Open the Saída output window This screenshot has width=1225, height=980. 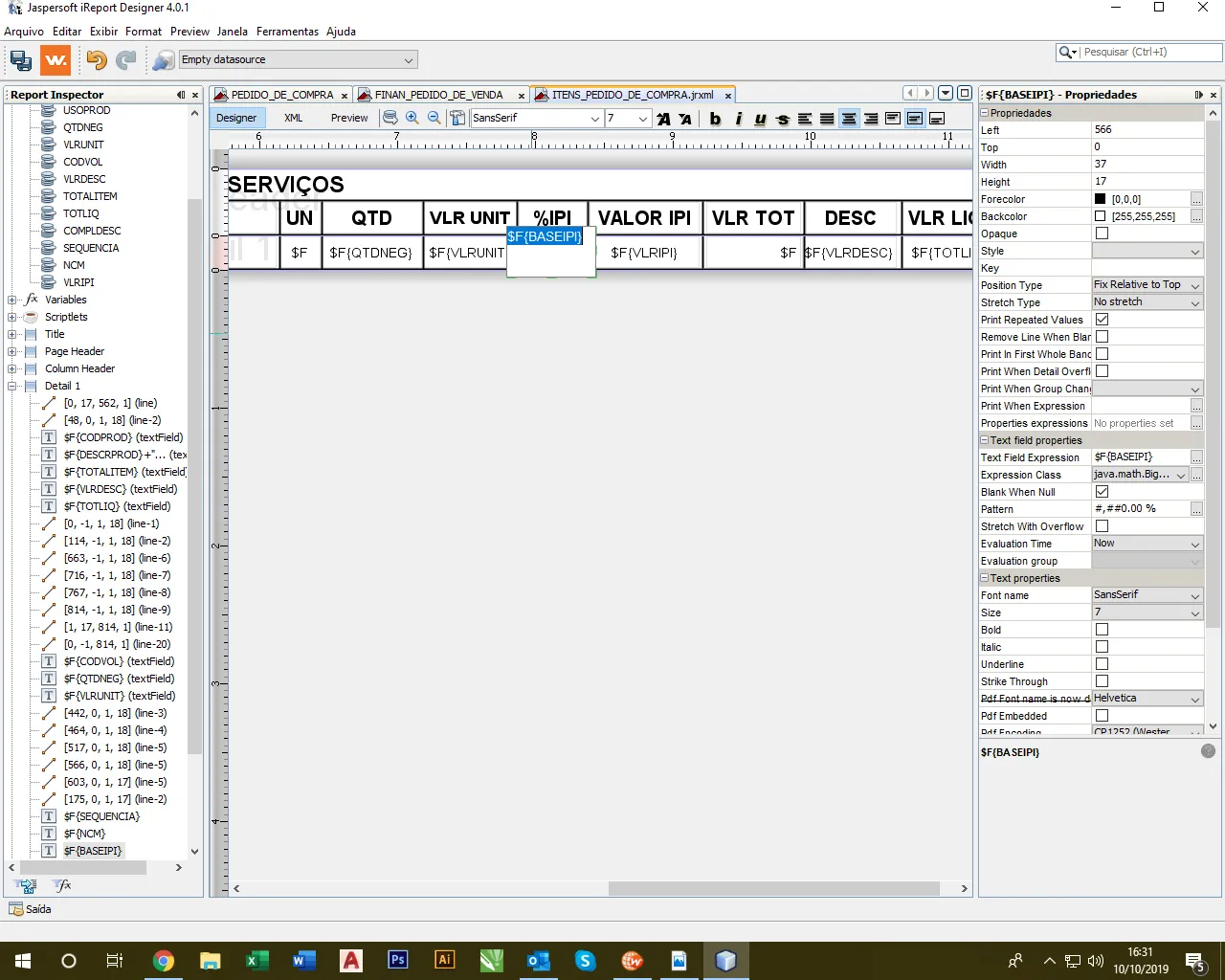tap(30, 909)
